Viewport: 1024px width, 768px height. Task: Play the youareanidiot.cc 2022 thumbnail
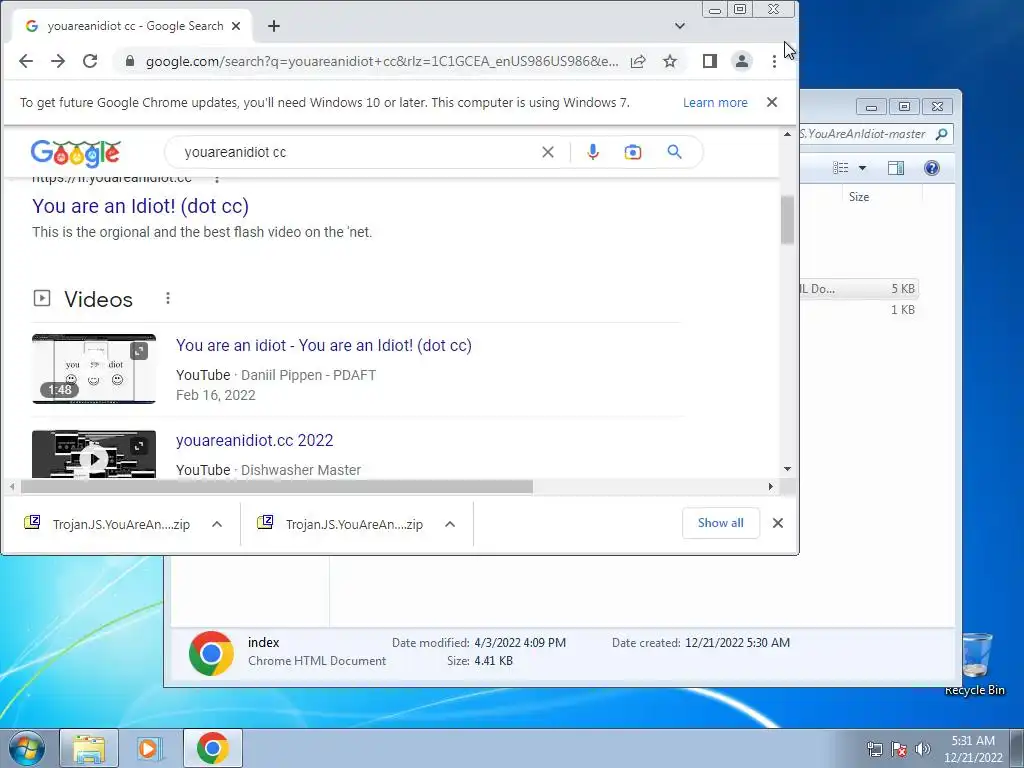94,455
